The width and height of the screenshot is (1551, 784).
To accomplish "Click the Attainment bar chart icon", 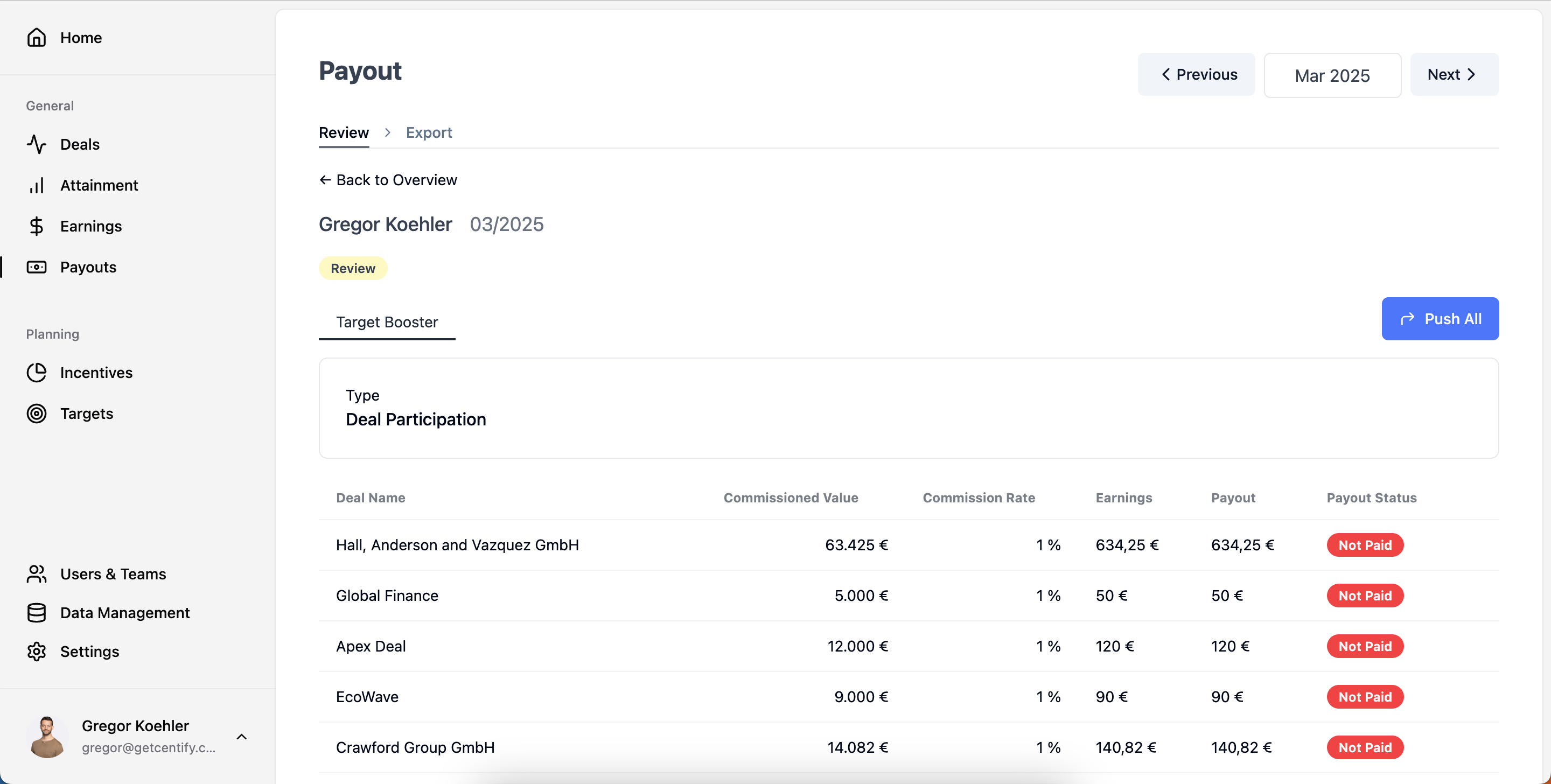I will [x=36, y=185].
